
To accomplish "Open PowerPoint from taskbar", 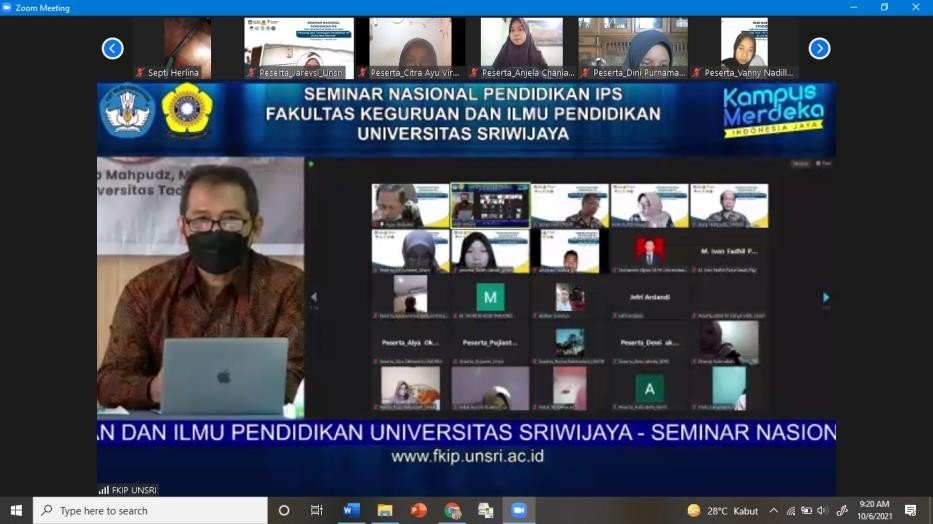I will pos(418,510).
